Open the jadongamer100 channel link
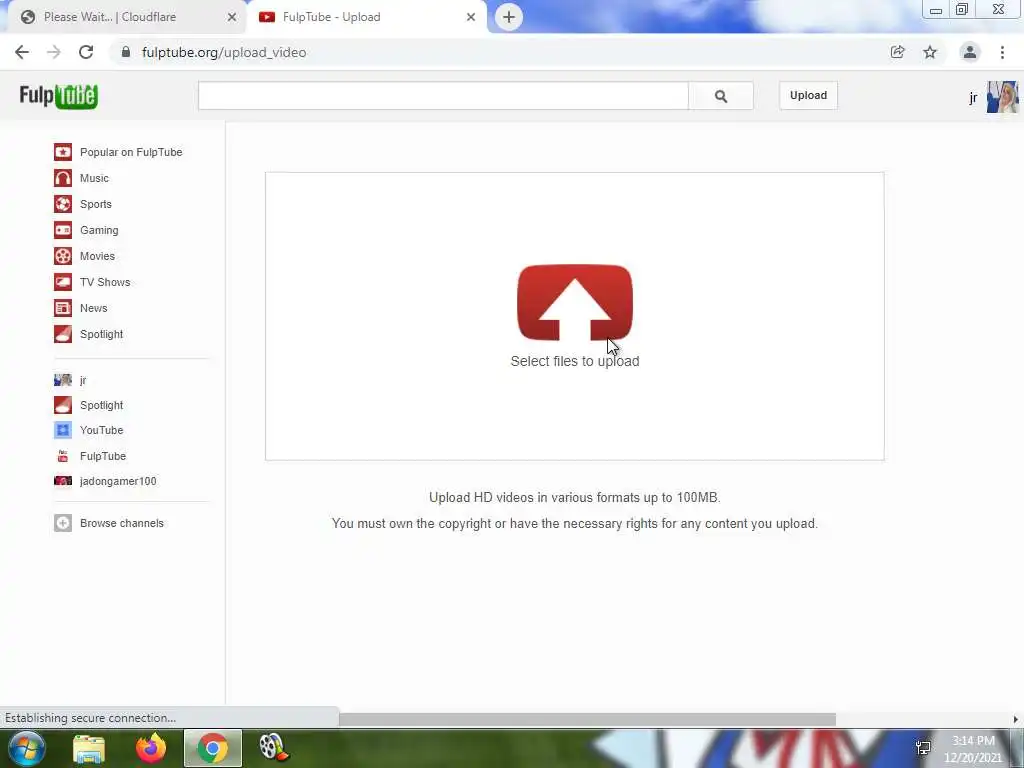 coord(118,481)
